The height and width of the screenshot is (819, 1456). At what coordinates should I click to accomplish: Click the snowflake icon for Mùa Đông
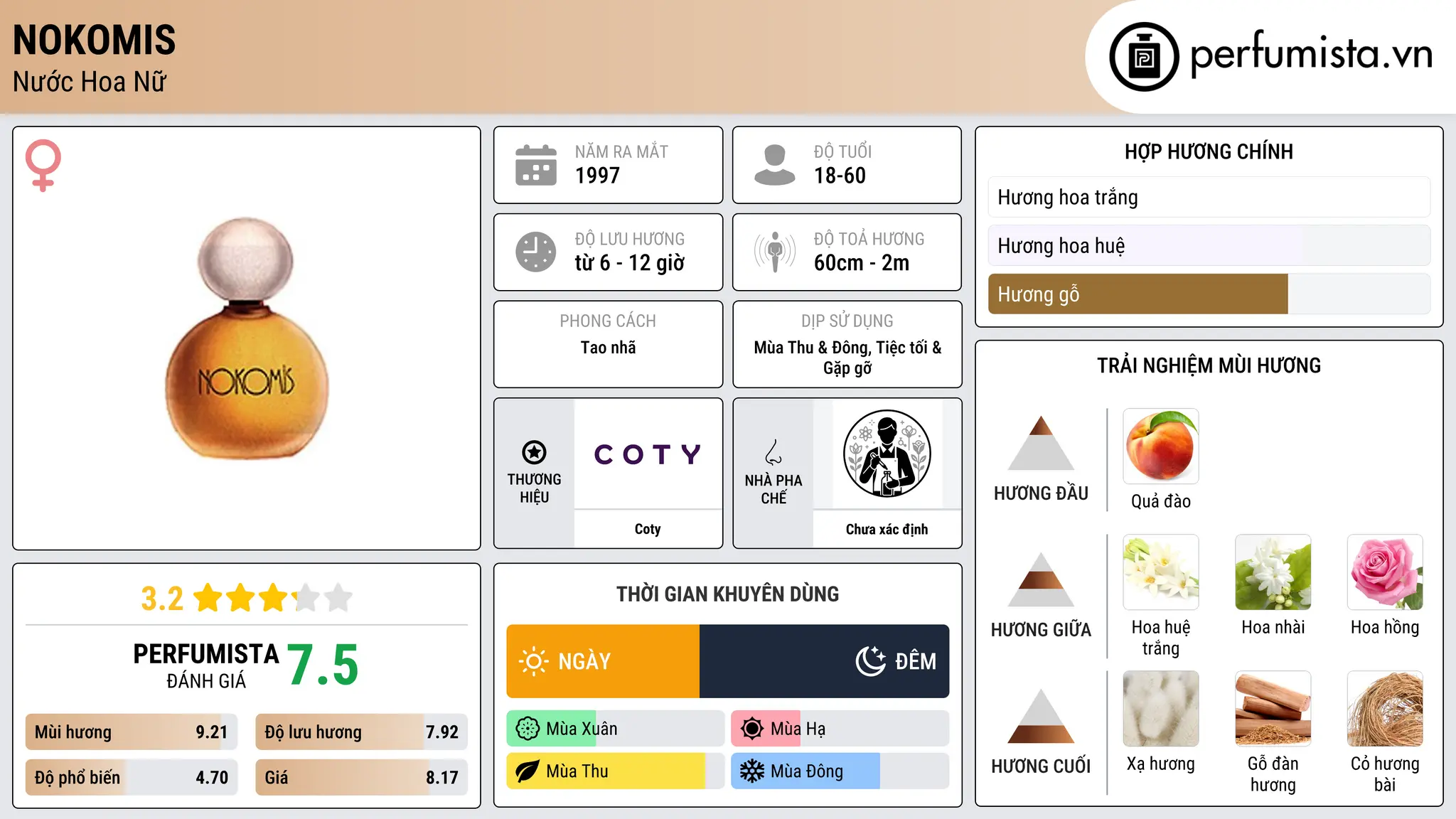point(751,771)
